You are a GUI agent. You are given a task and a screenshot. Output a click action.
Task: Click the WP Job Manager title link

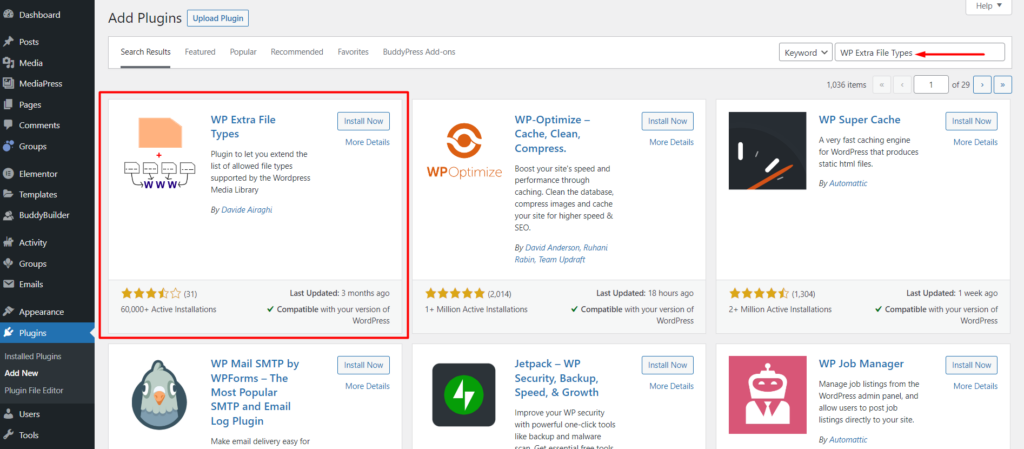(861, 364)
